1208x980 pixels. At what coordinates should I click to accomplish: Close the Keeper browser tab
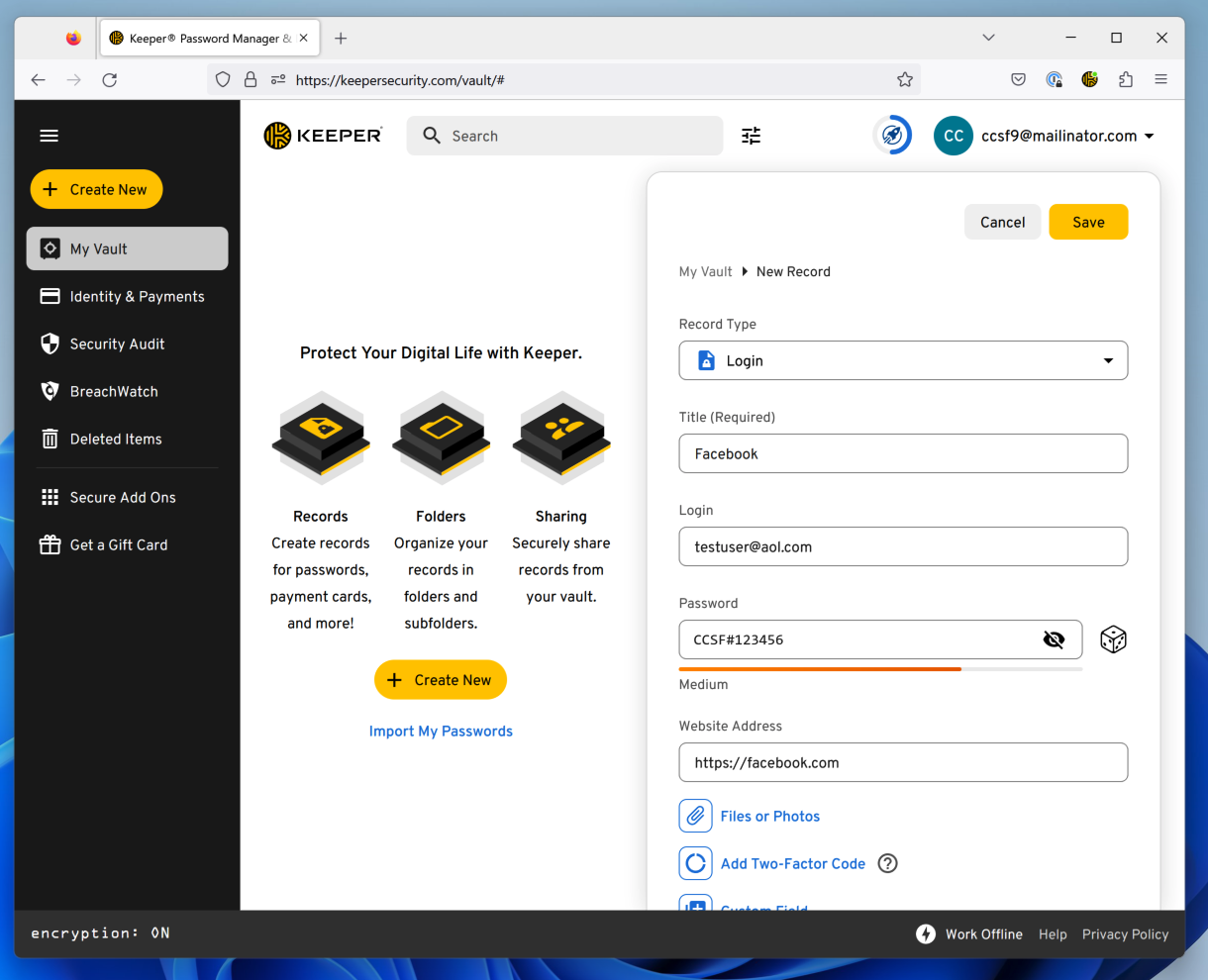pyautogui.click(x=303, y=38)
